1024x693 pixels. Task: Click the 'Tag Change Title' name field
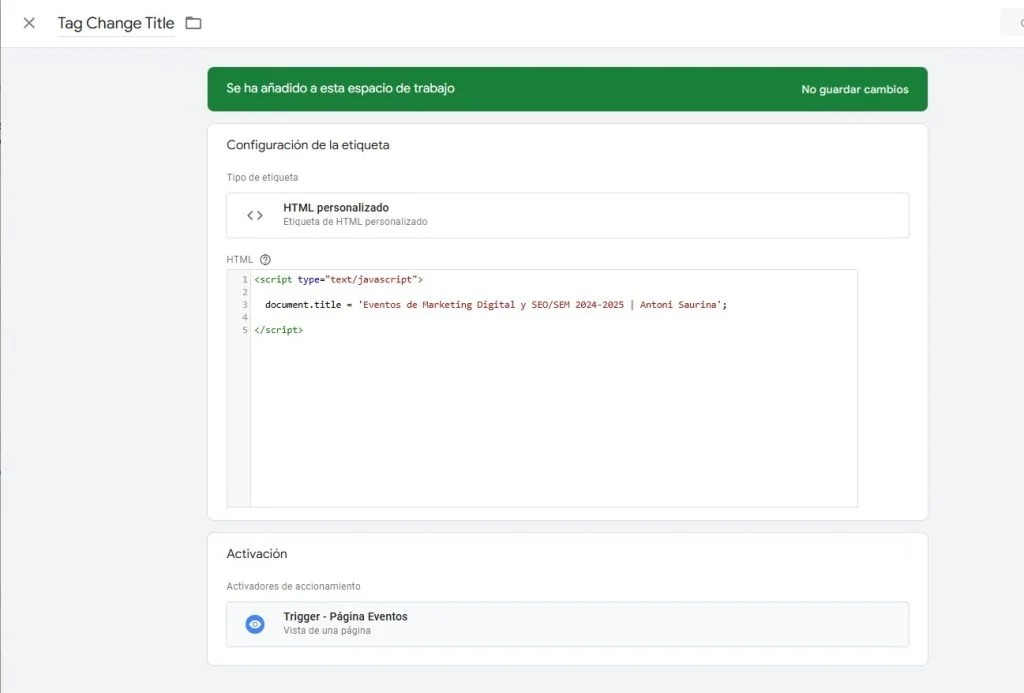115,22
